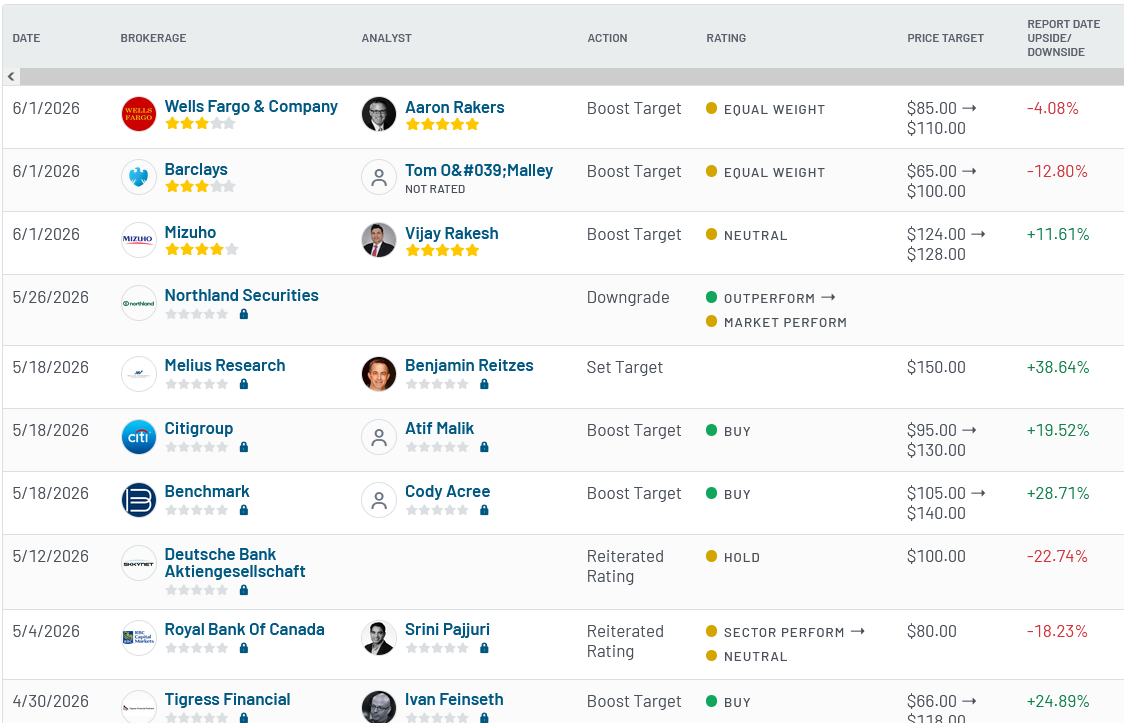This screenshot has height=723, width=1124.
Task: Click the lock icon under Deutsche Bank Aktiengesellschaft
Action: click(244, 590)
